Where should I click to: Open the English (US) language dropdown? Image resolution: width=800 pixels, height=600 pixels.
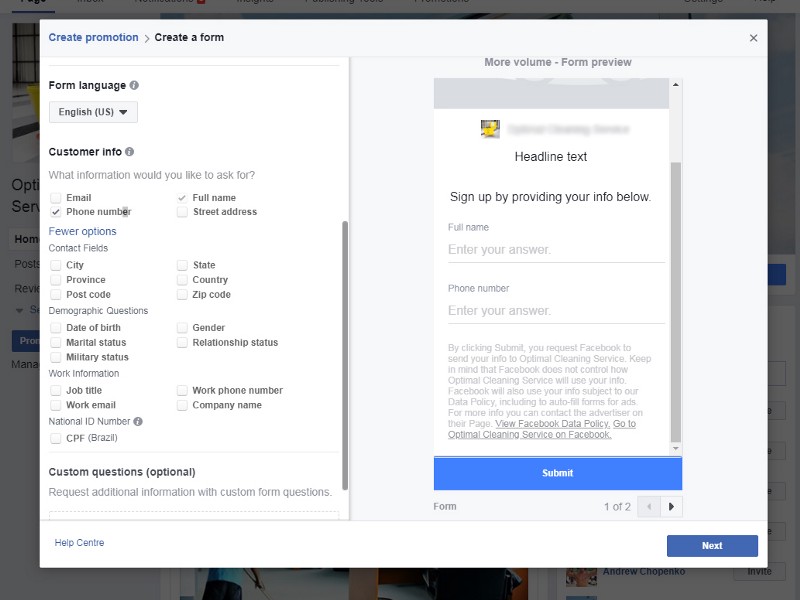point(93,112)
